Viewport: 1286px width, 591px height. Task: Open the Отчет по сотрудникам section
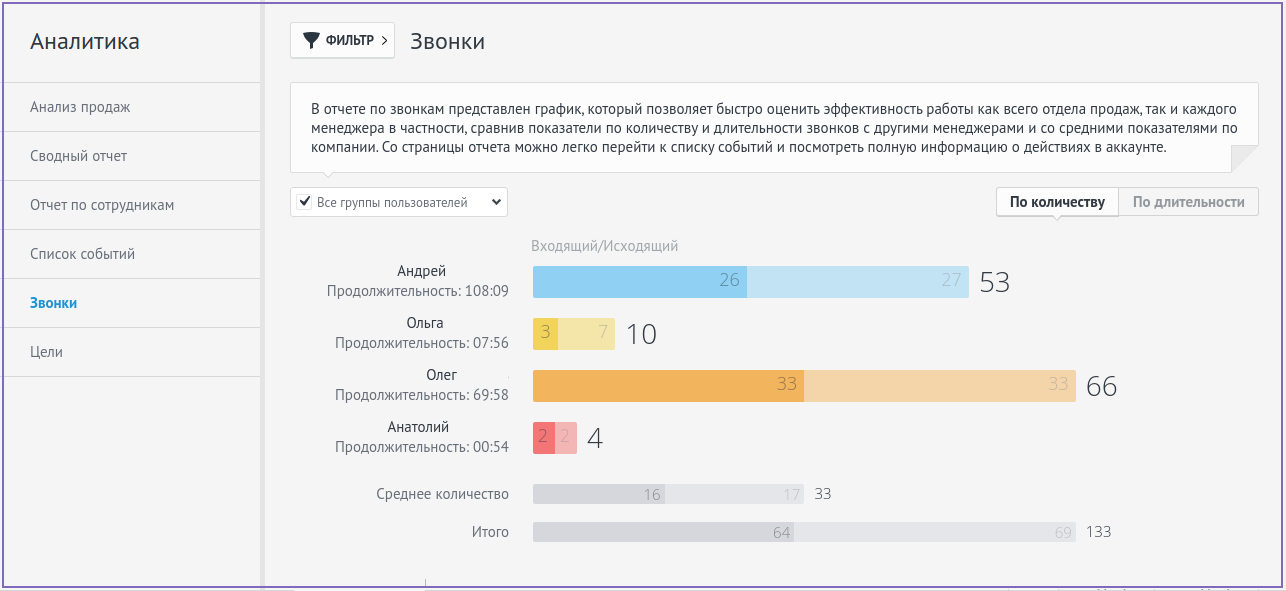105,205
